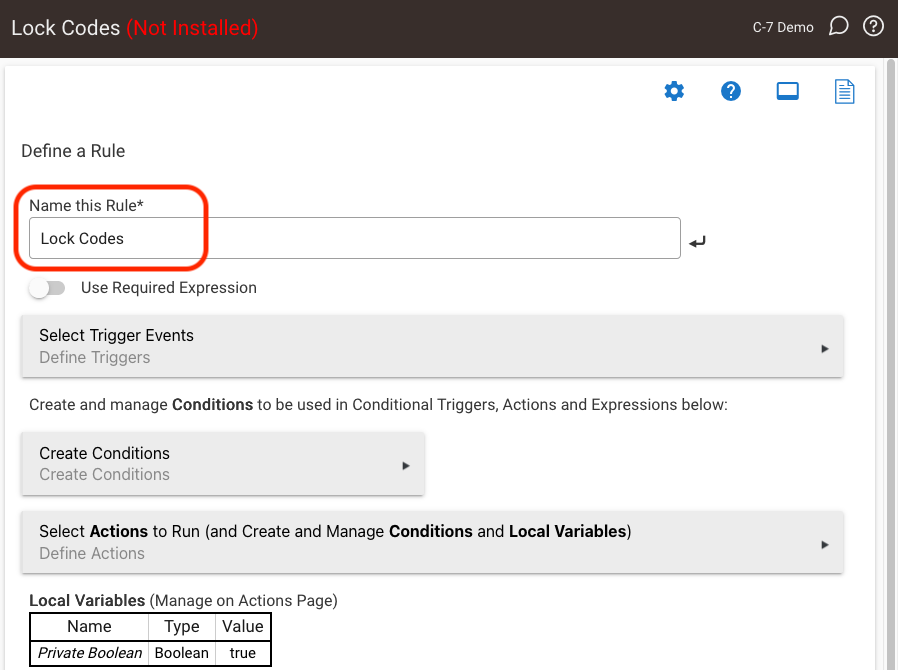Open the Select Trigger Events section
This screenshot has height=670, width=898.
(x=432, y=346)
